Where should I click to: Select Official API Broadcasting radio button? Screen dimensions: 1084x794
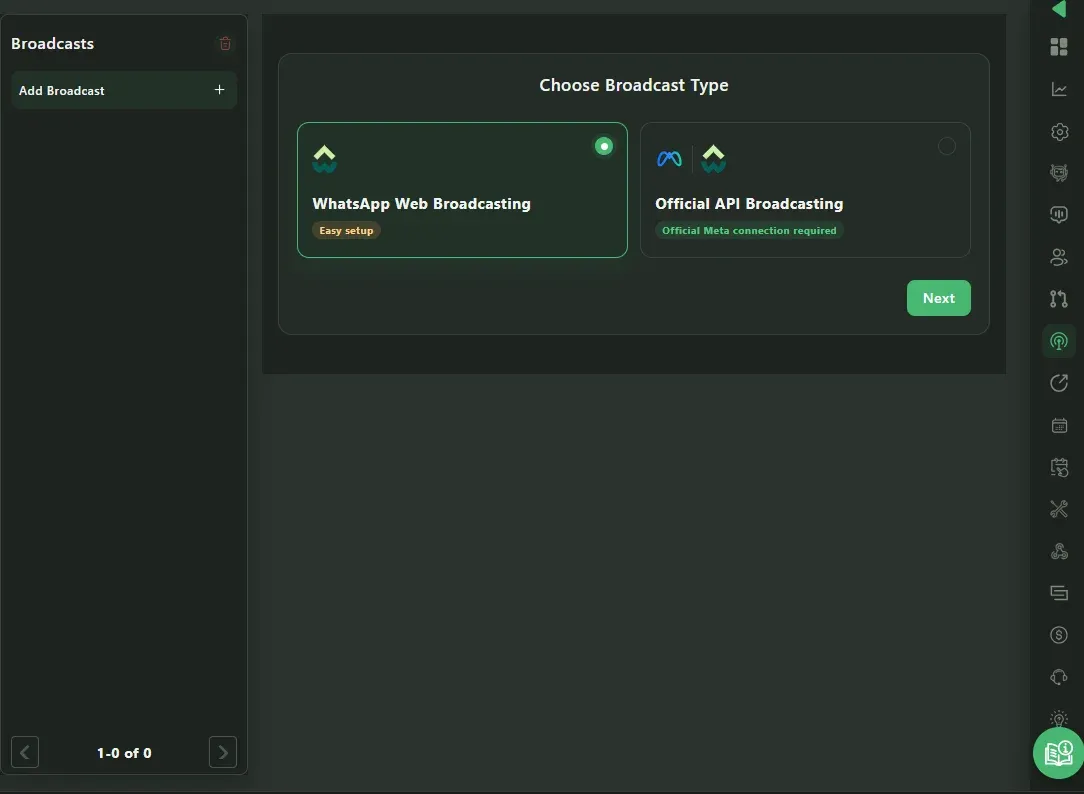(946, 146)
